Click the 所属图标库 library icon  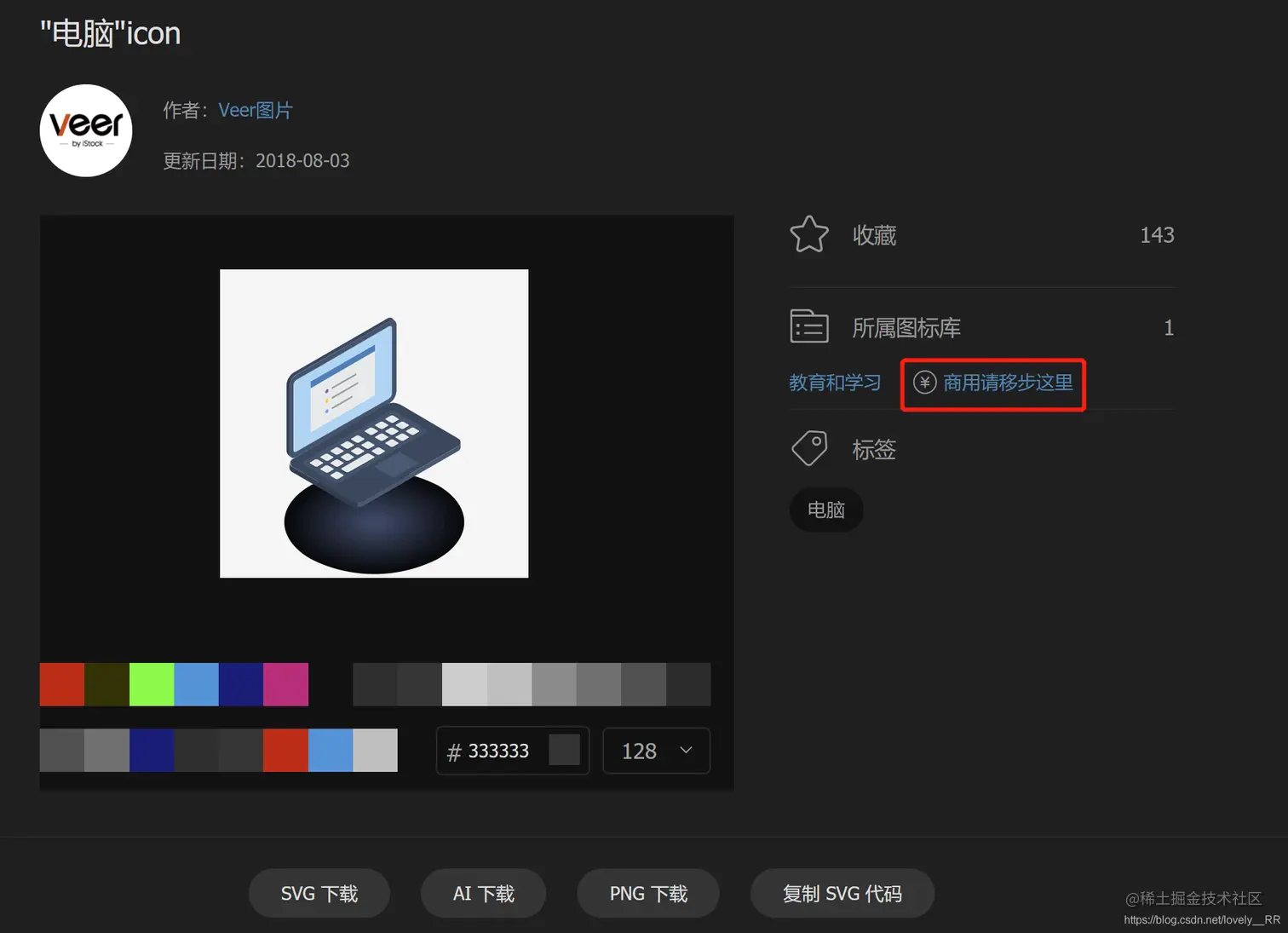click(808, 325)
